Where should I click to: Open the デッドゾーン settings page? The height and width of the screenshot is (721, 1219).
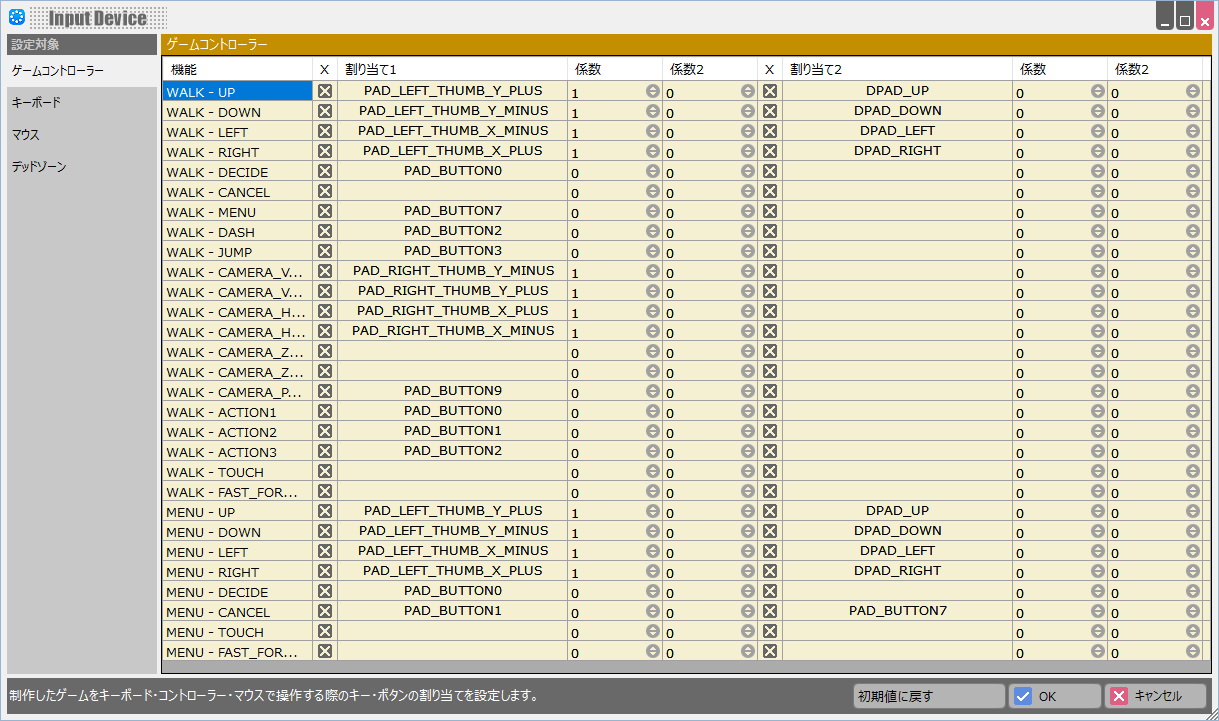coord(39,167)
